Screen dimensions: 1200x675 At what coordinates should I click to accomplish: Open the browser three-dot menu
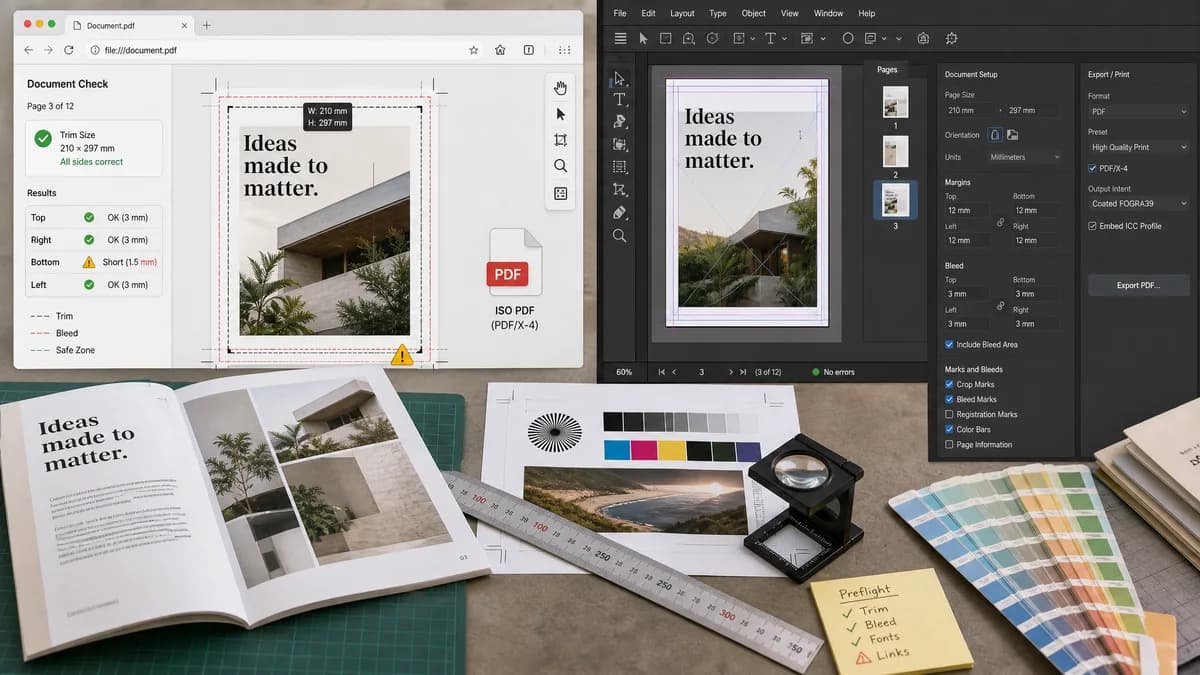point(565,50)
